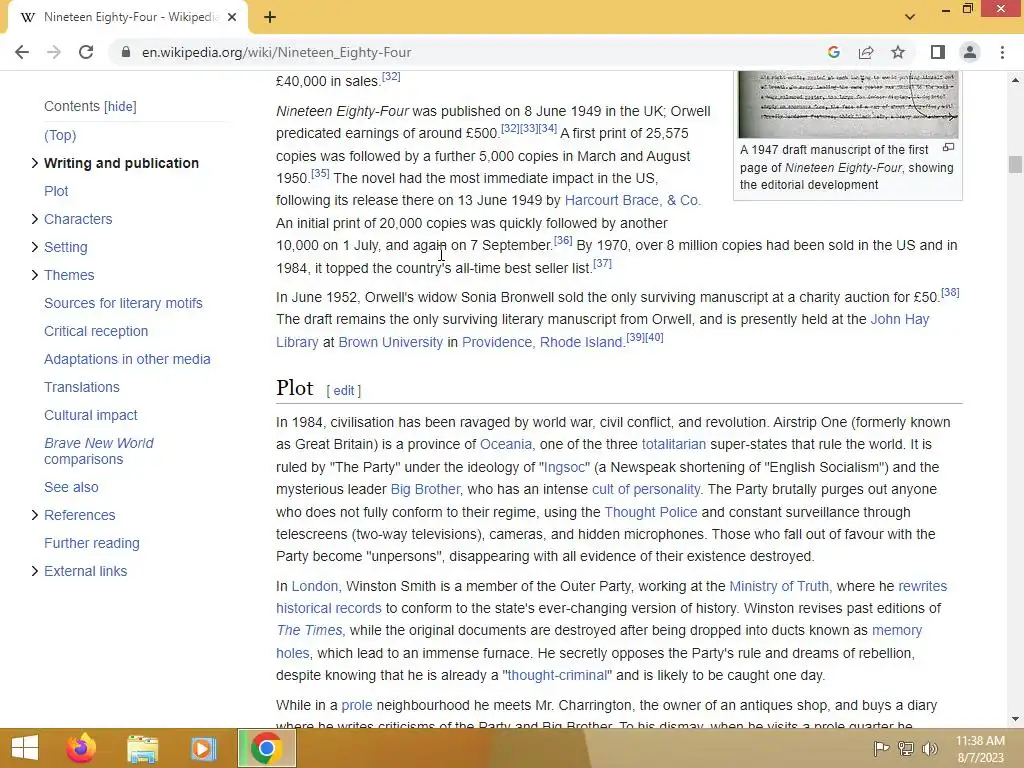The height and width of the screenshot is (768, 1024).
Task: Go to Characters section link
Action: [x=78, y=219]
